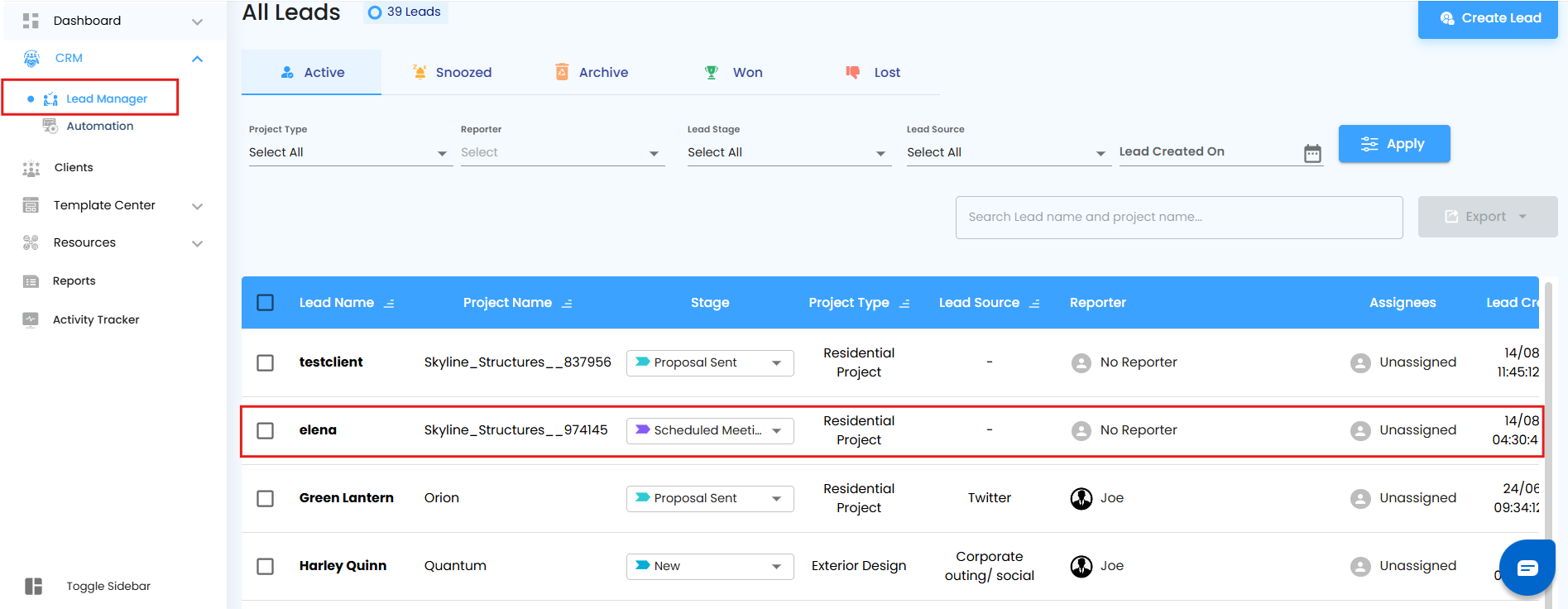Image resolution: width=1568 pixels, height=609 pixels.
Task: Select the checkbox for elena lead
Action: coord(266,430)
